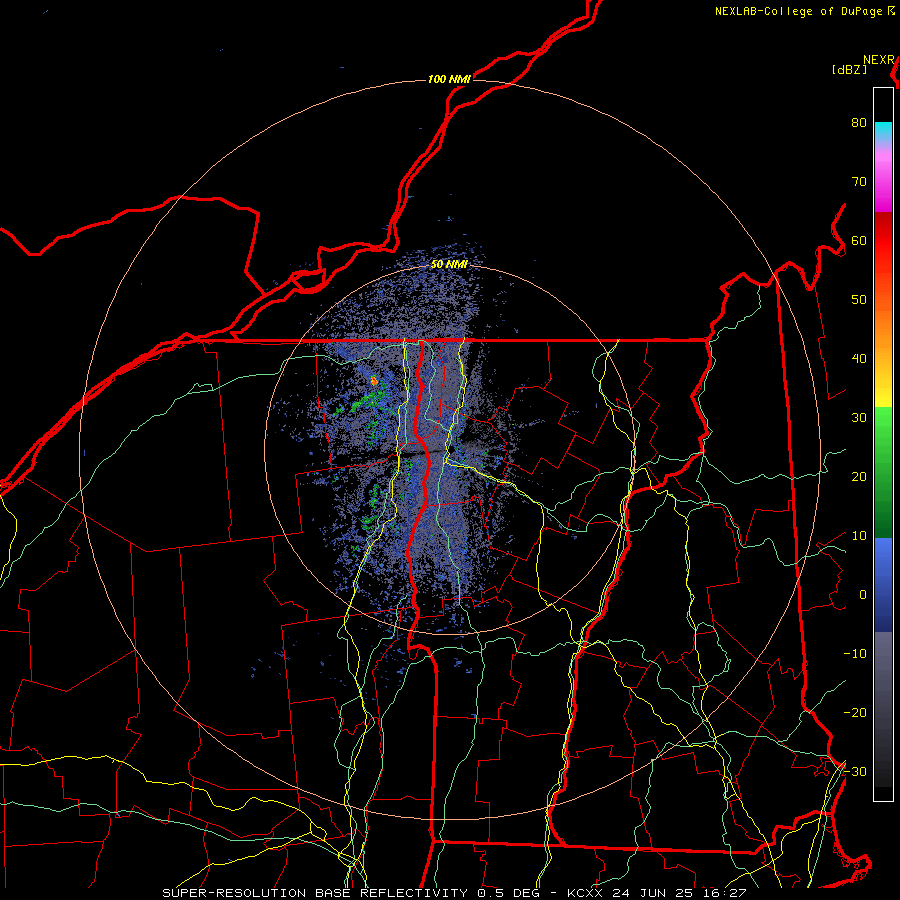This screenshot has height=900, width=900.
Task: Click the -10 value on color scale
Action: [x=855, y=654]
